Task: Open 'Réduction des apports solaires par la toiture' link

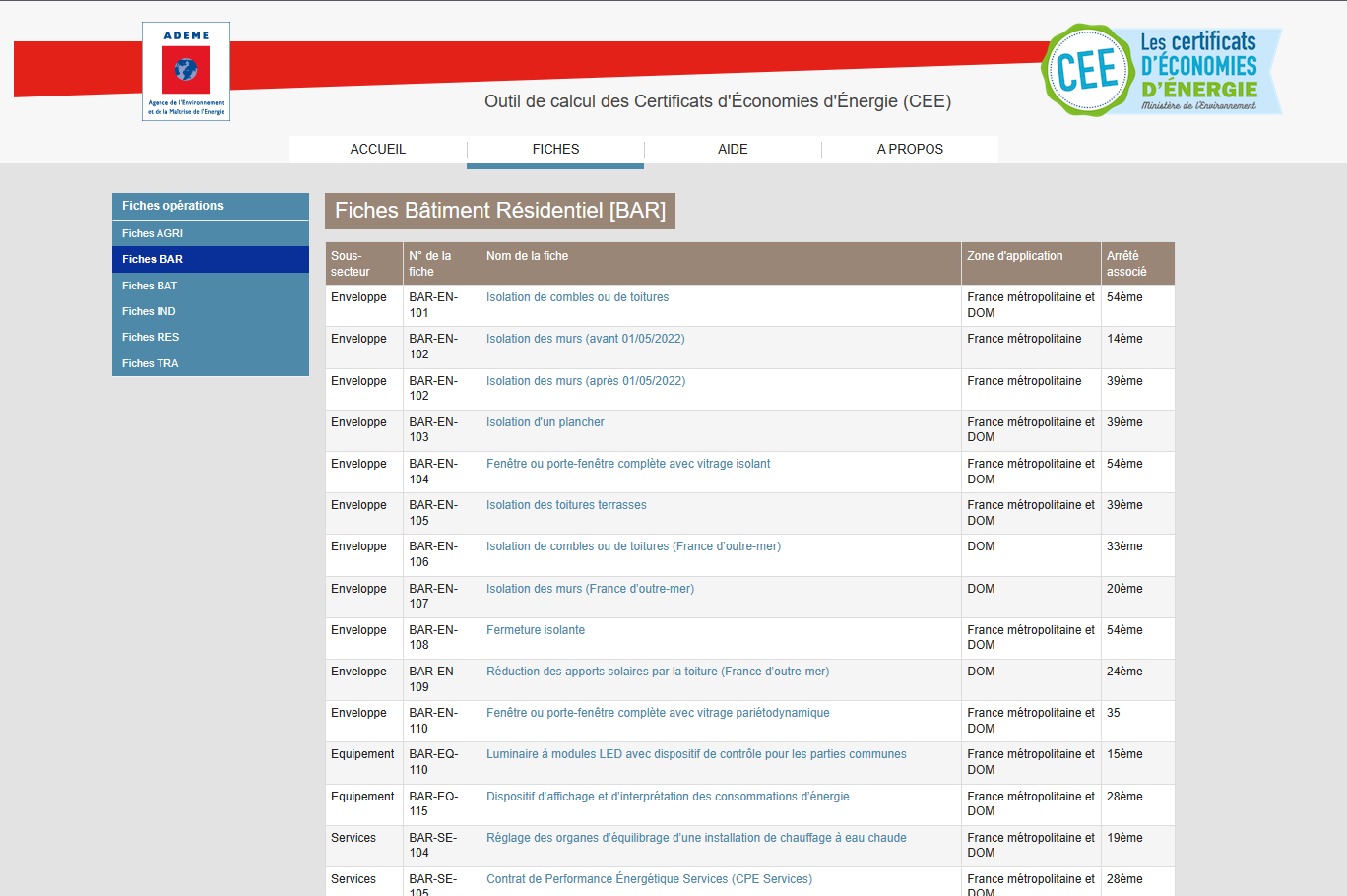Action: point(658,672)
